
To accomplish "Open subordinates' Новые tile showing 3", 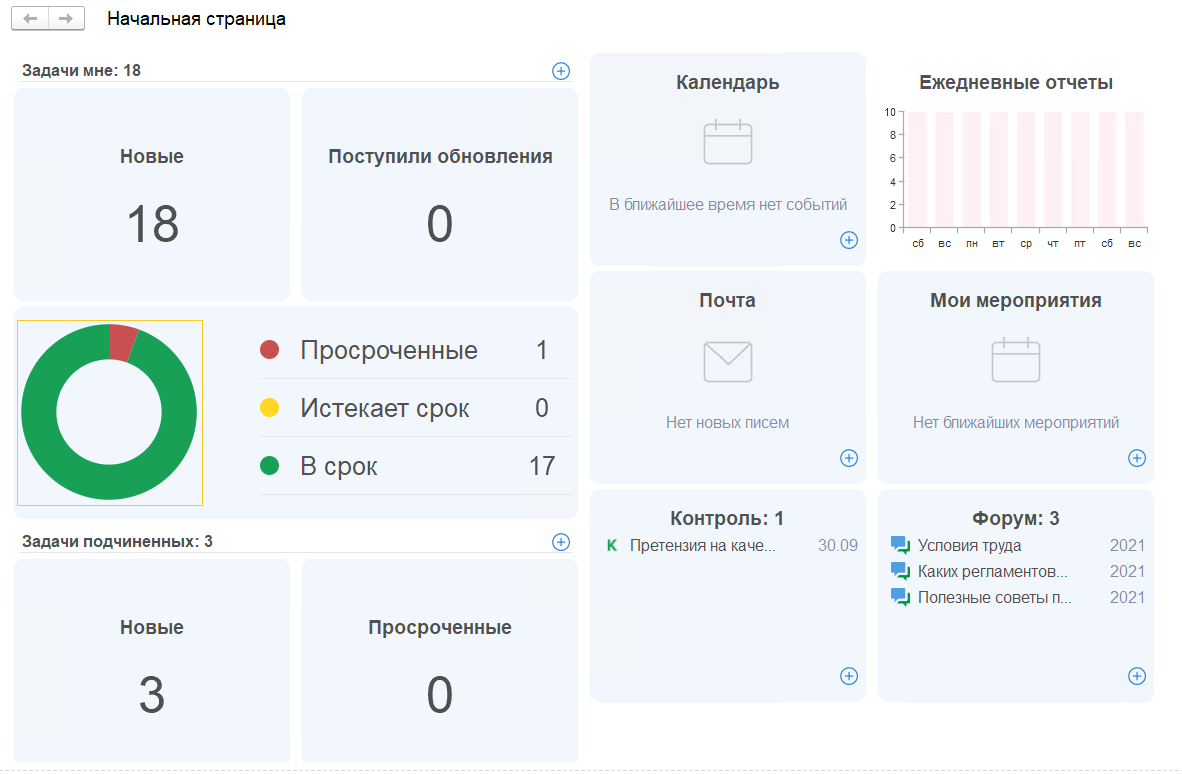I will click(x=152, y=664).
